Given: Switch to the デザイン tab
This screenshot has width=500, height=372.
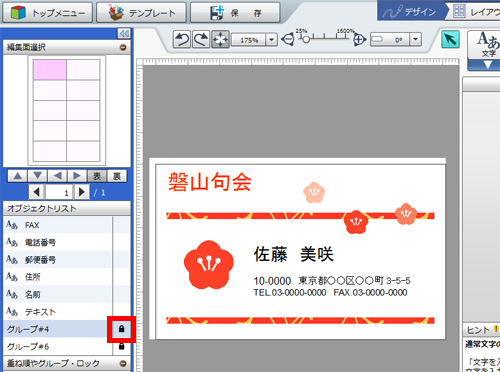Looking at the screenshot, I should pyautogui.click(x=412, y=12).
